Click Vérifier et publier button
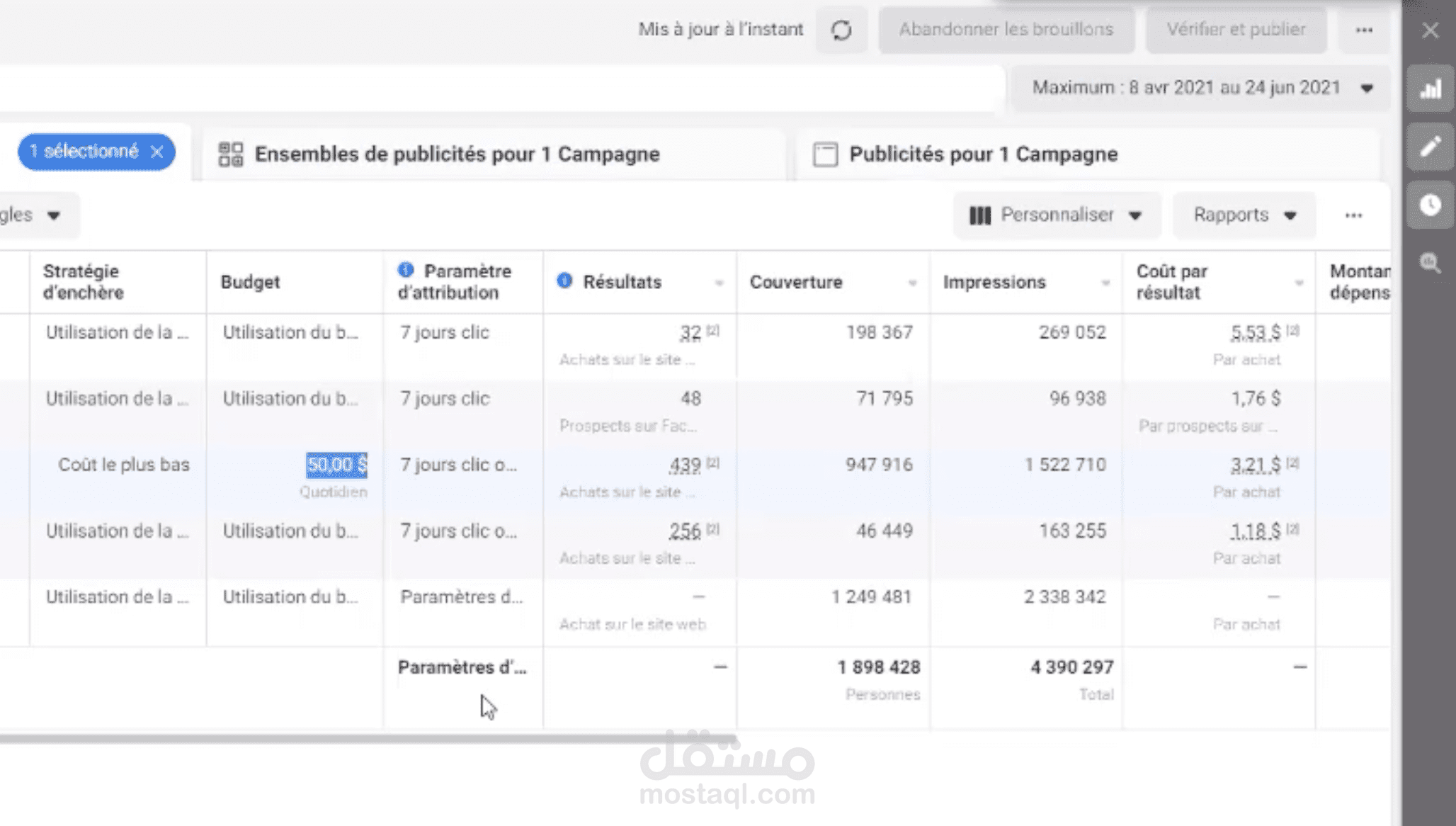This screenshot has height=826, width=1456. point(1236,30)
